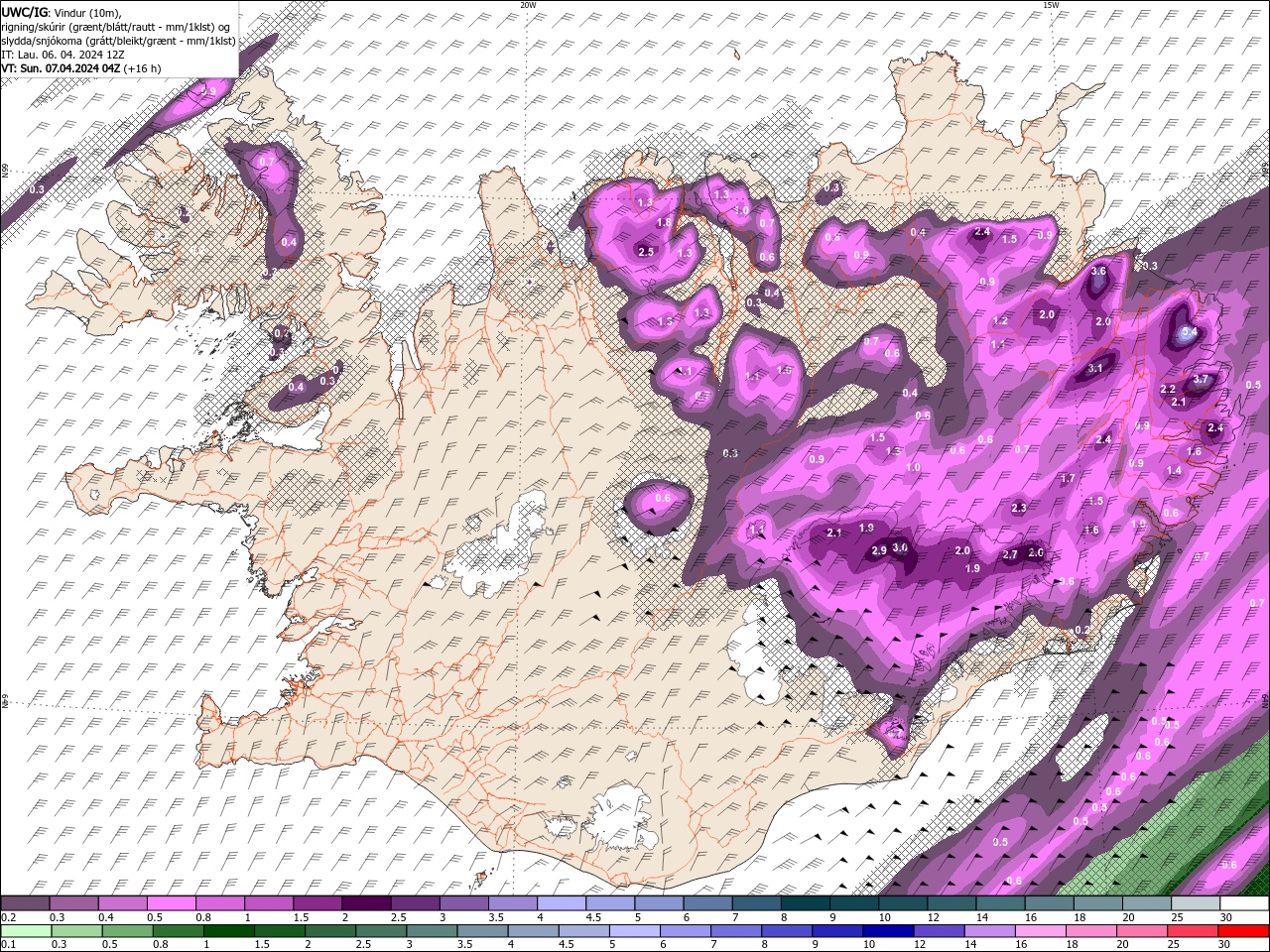Click the 1.7 precipitation value on the map
1270x952 pixels.
(x=1068, y=478)
